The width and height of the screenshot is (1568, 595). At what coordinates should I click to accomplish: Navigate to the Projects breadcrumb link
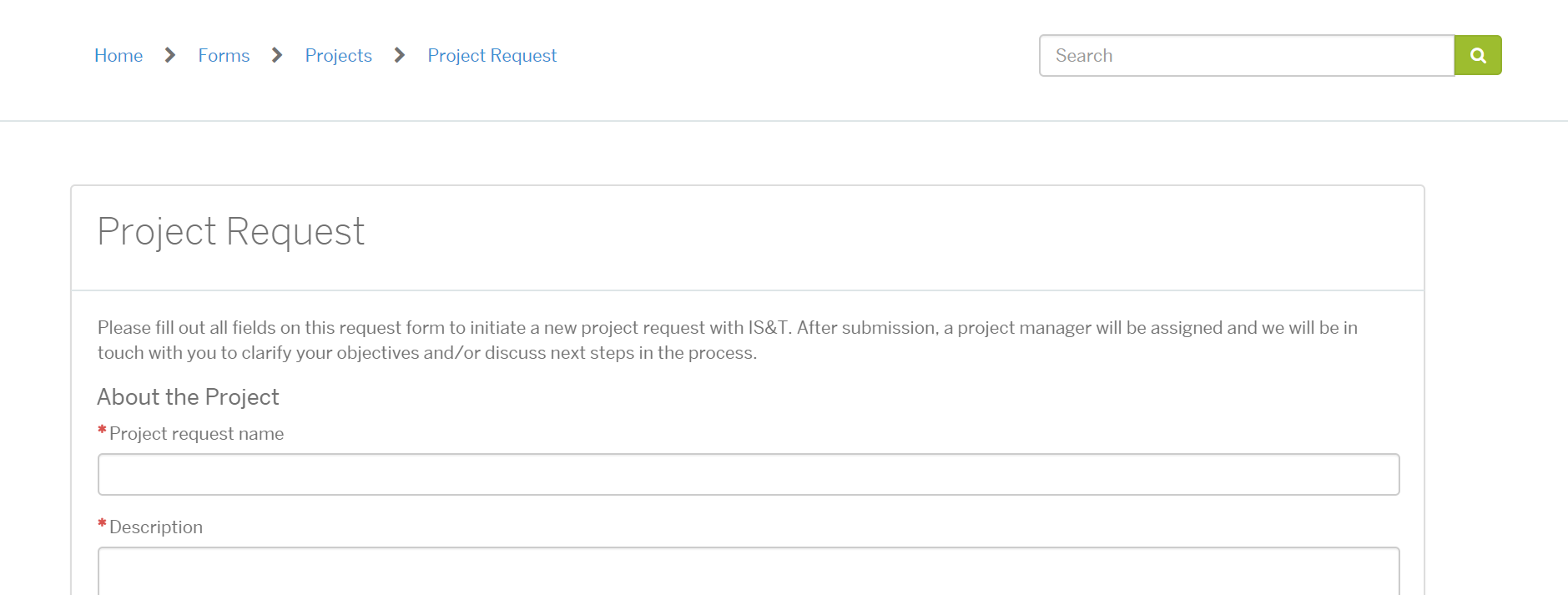(338, 55)
